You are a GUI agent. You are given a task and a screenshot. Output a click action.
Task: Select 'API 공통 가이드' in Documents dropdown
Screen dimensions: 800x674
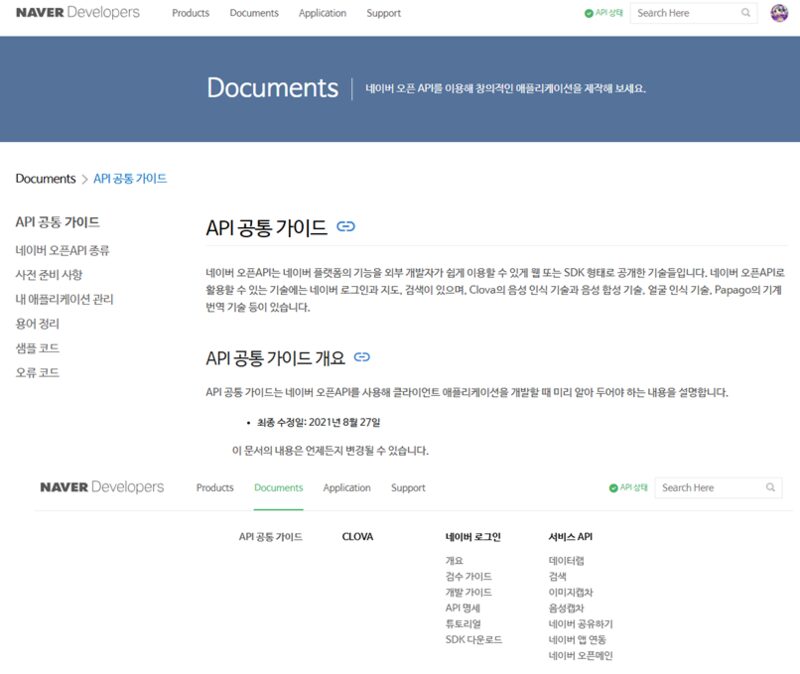pos(270,537)
